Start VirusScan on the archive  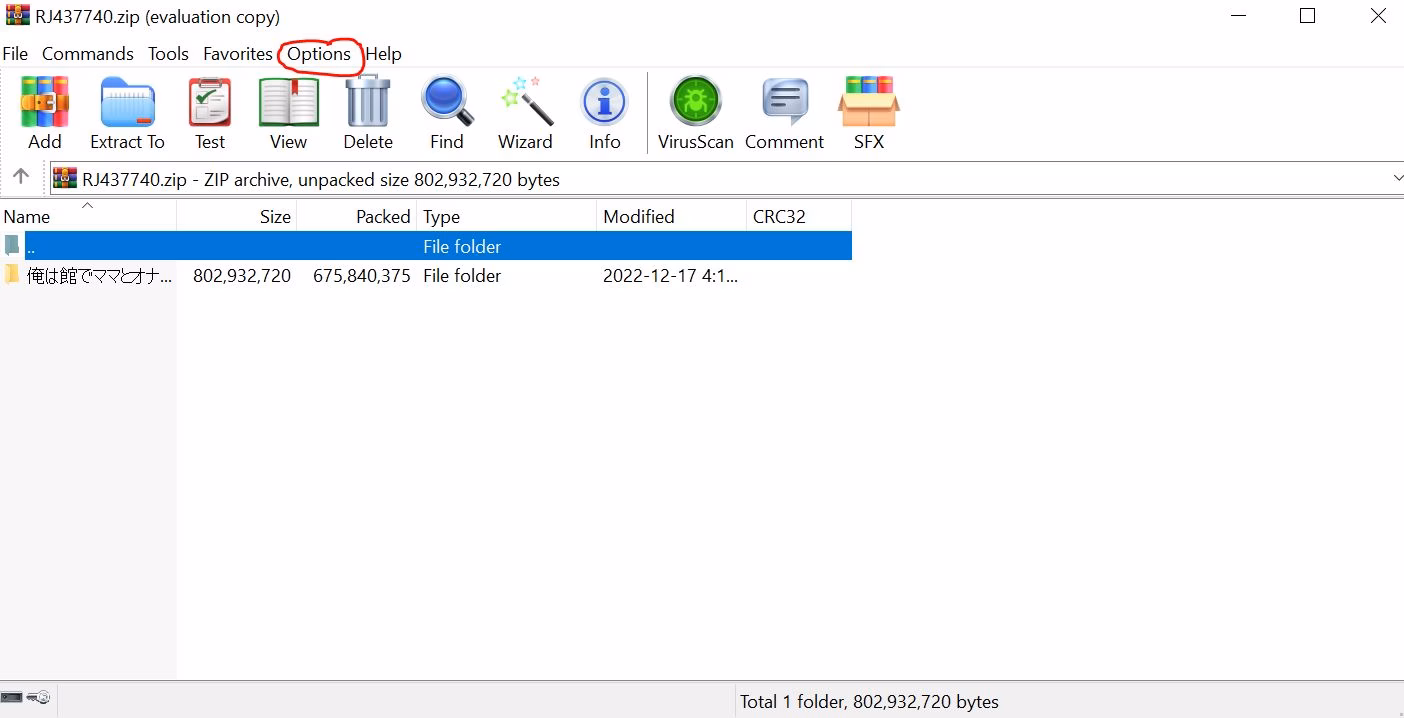pyautogui.click(x=696, y=112)
